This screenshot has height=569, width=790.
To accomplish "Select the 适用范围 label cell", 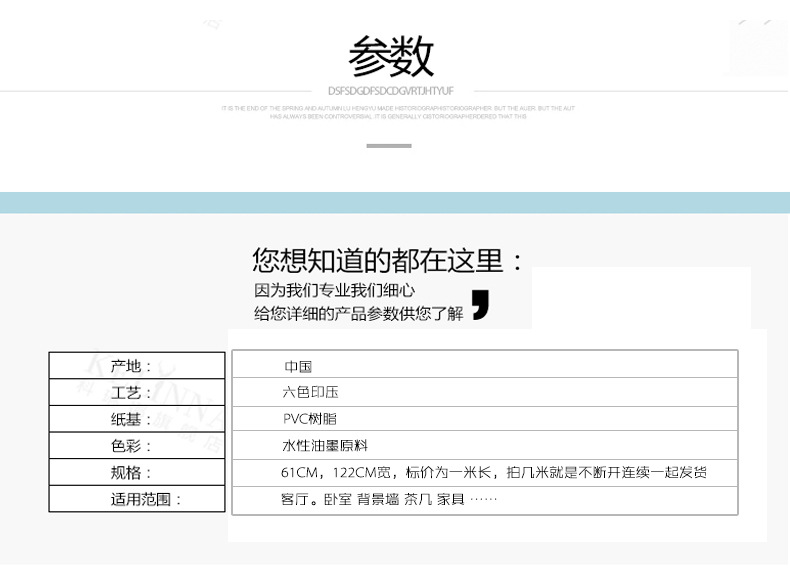I will (x=137, y=499).
